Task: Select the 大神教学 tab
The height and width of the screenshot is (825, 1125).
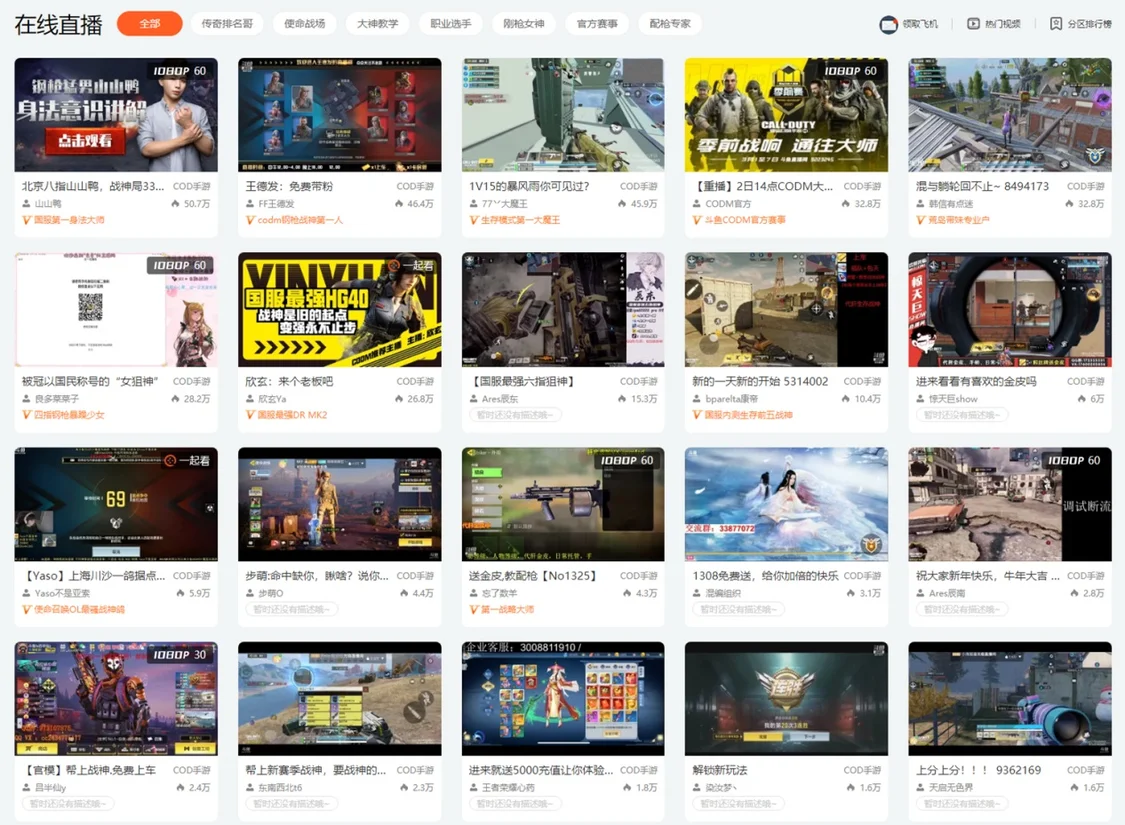Action: (378, 24)
